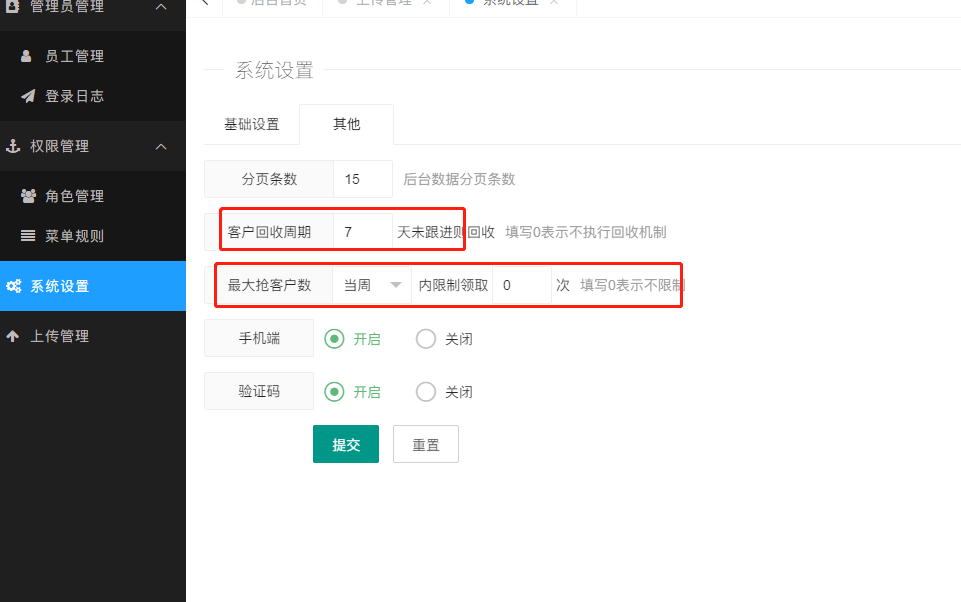Focus the 客户回收周期 days input field
This screenshot has height=602, width=961.
[362, 232]
